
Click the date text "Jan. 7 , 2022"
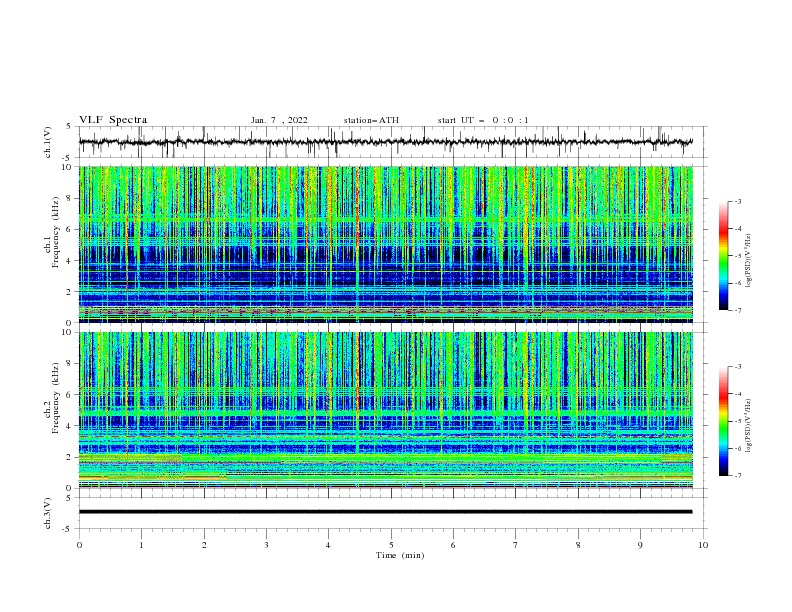tap(279, 120)
